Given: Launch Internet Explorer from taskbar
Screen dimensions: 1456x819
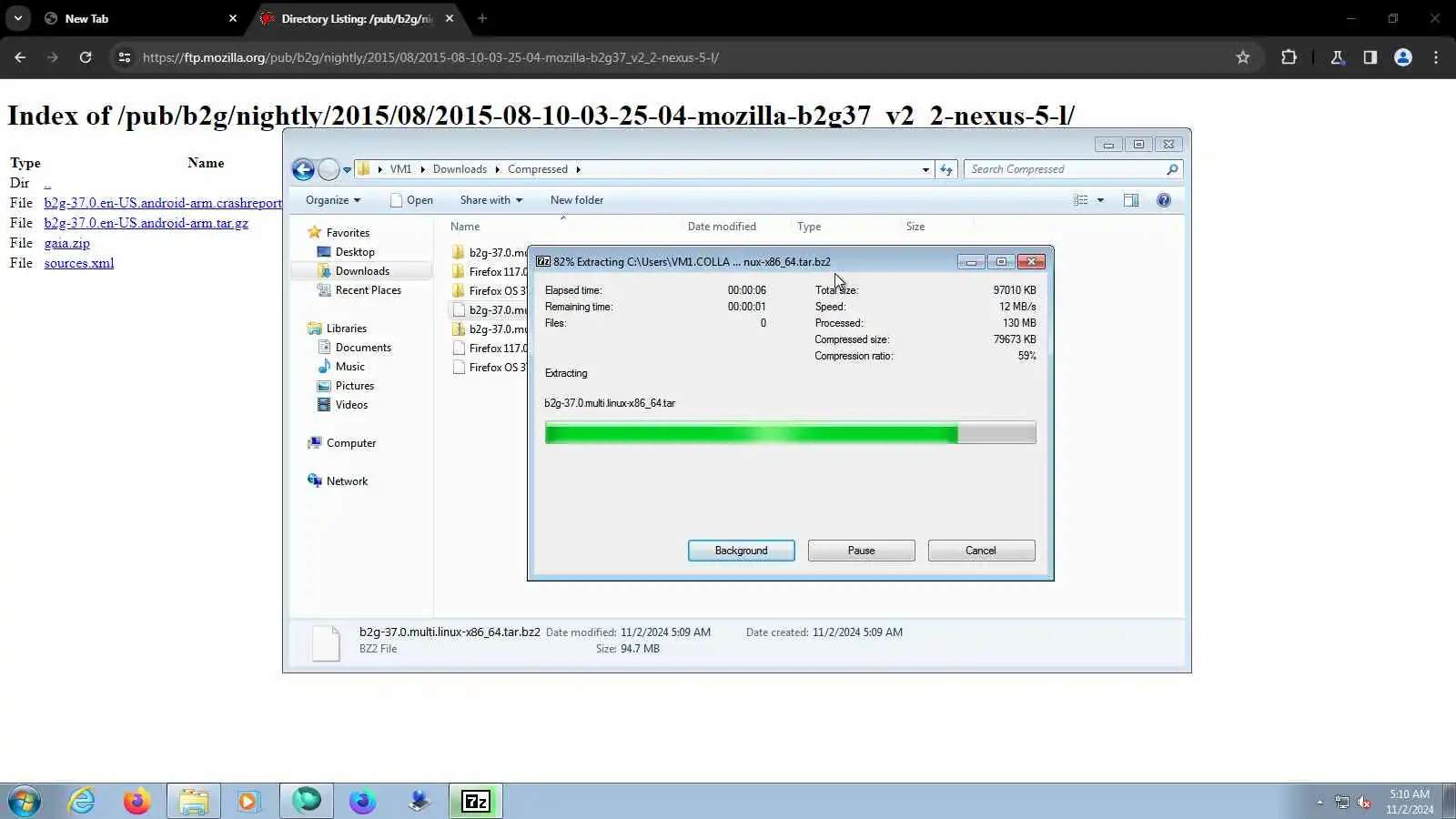Looking at the screenshot, I should [82, 802].
